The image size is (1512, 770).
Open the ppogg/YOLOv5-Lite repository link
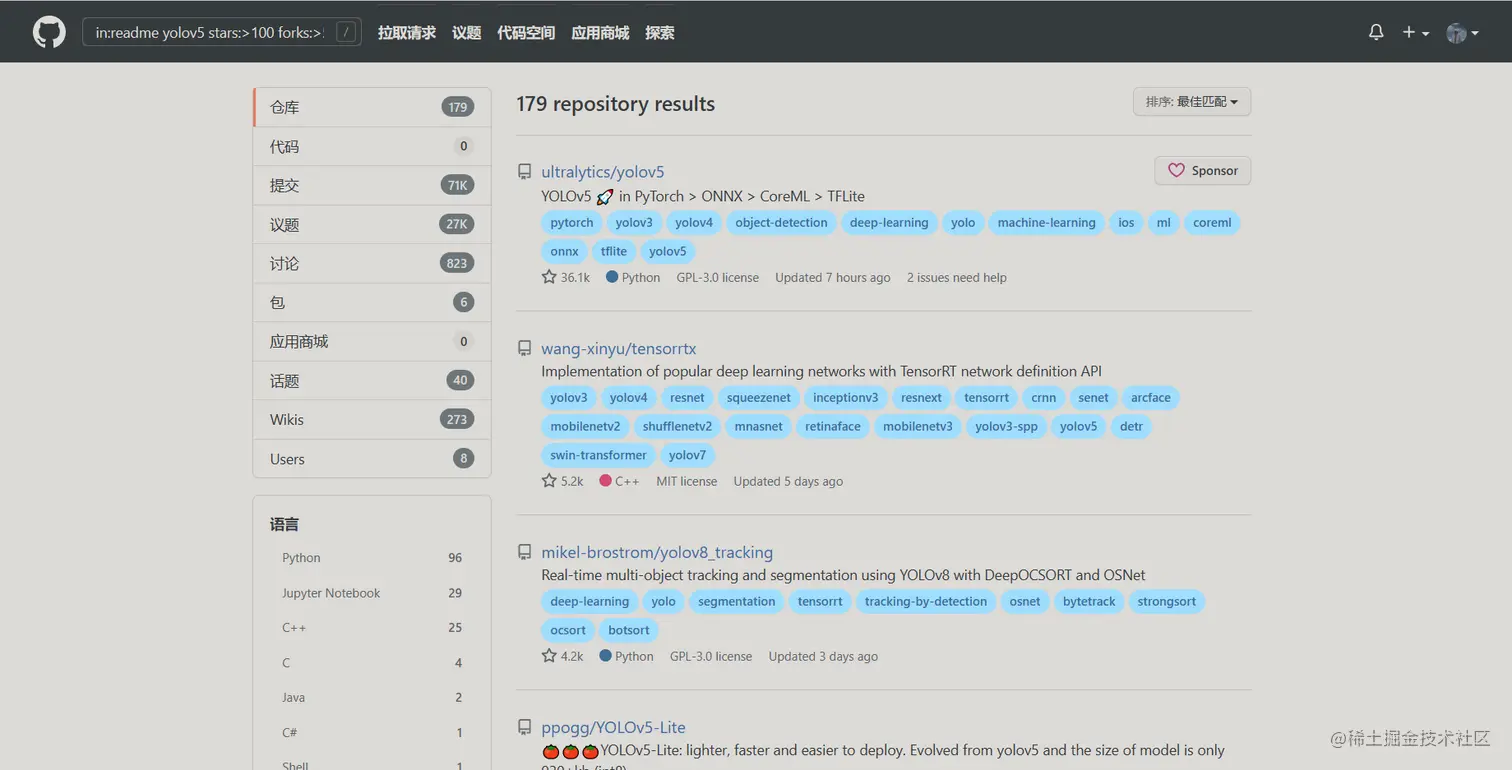coord(613,727)
